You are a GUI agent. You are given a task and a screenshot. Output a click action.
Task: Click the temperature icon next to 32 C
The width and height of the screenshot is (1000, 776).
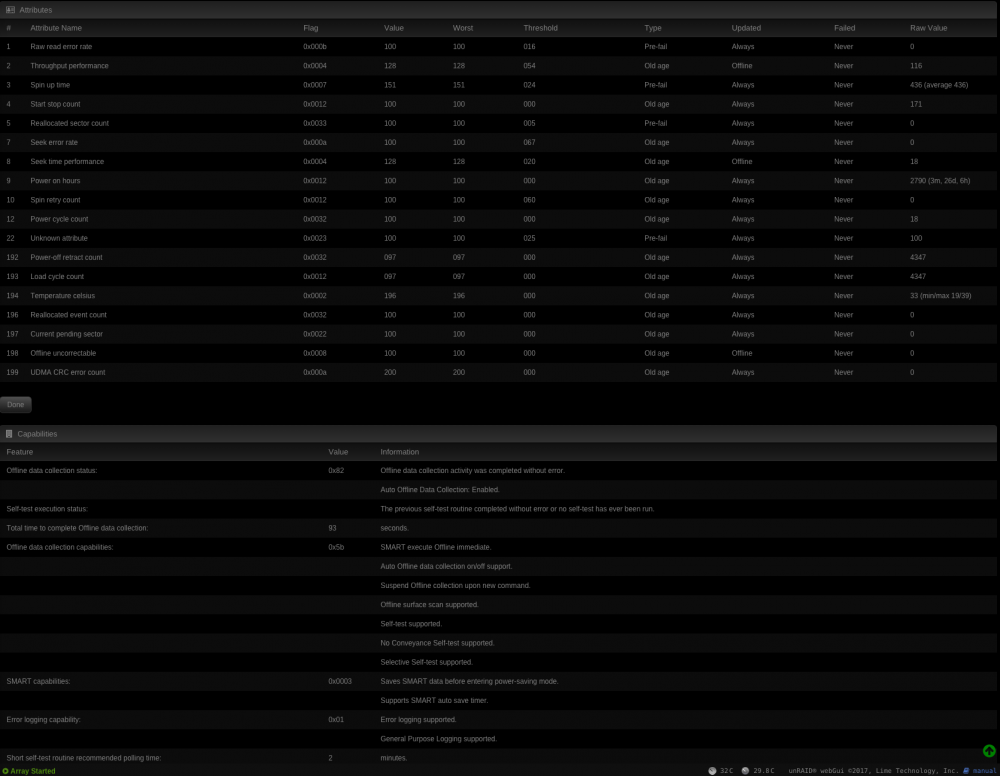(712, 771)
